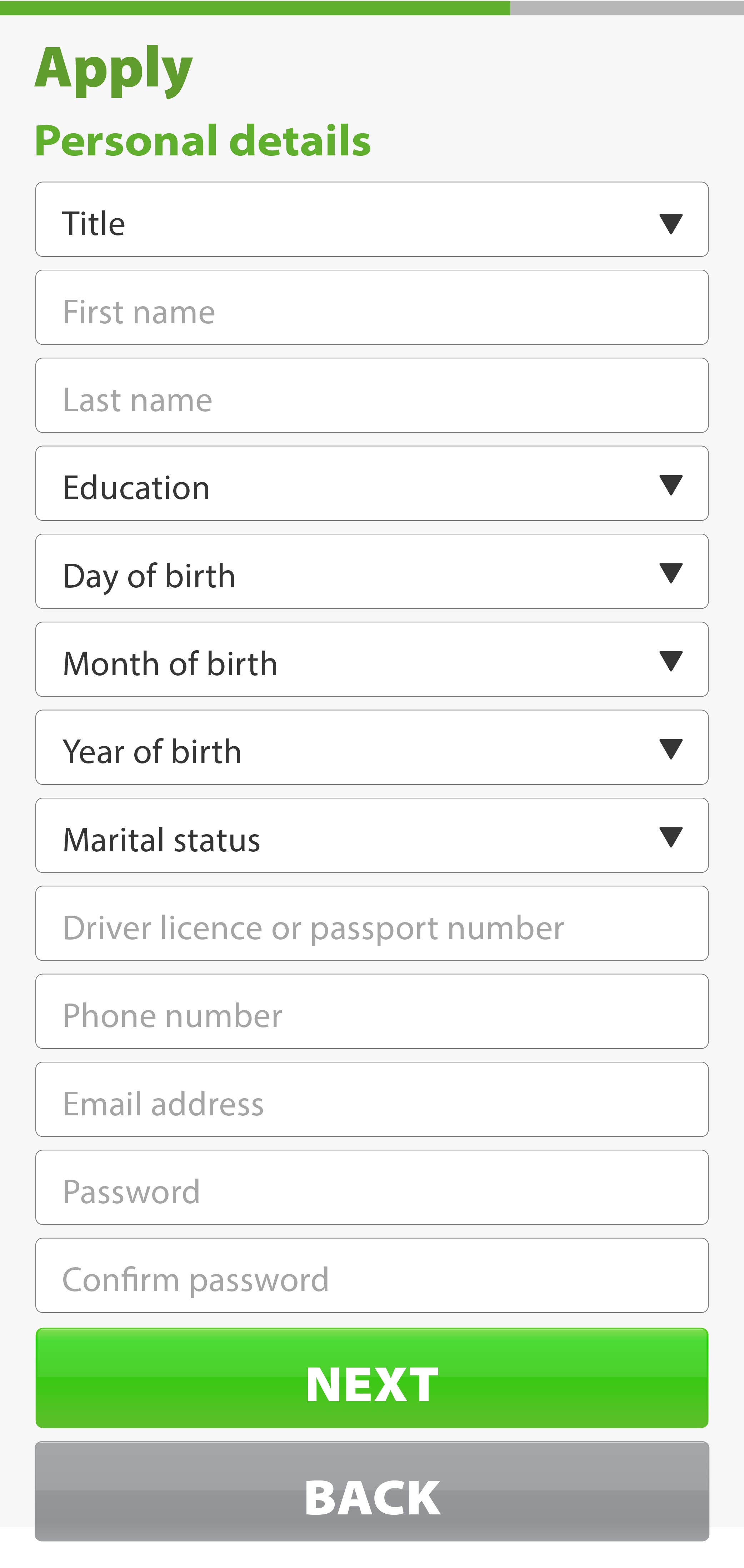Screen dimensions: 744x1568
Task: Select the Driver licence or passport field
Action: tap(372, 924)
